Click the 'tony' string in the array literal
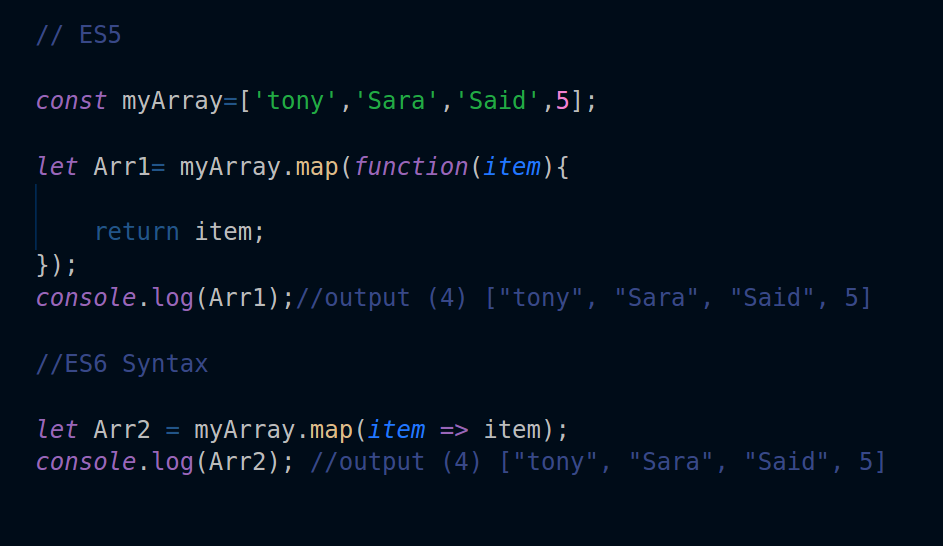The height and width of the screenshot is (546, 943). pos(295,100)
